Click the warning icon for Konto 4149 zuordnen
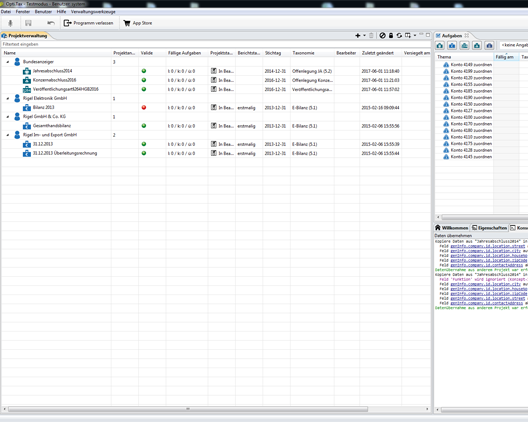This screenshot has width=528, height=422. [446, 65]
